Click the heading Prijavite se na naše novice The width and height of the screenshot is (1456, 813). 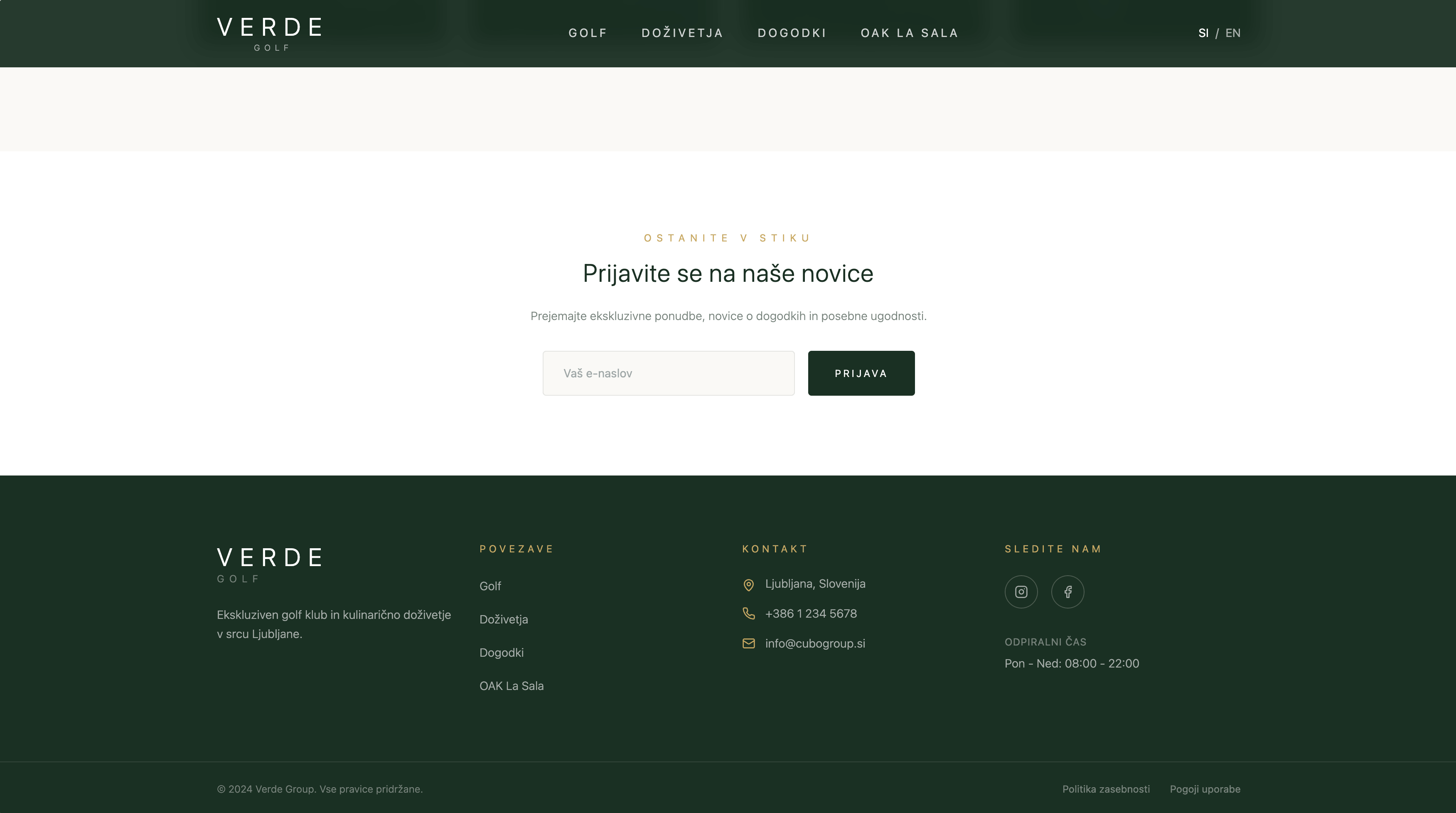pos(728,273)
